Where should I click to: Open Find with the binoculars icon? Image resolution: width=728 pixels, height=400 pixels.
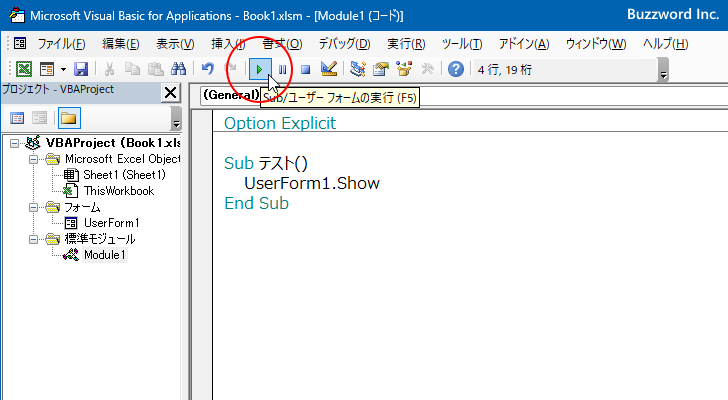point(178,70)
